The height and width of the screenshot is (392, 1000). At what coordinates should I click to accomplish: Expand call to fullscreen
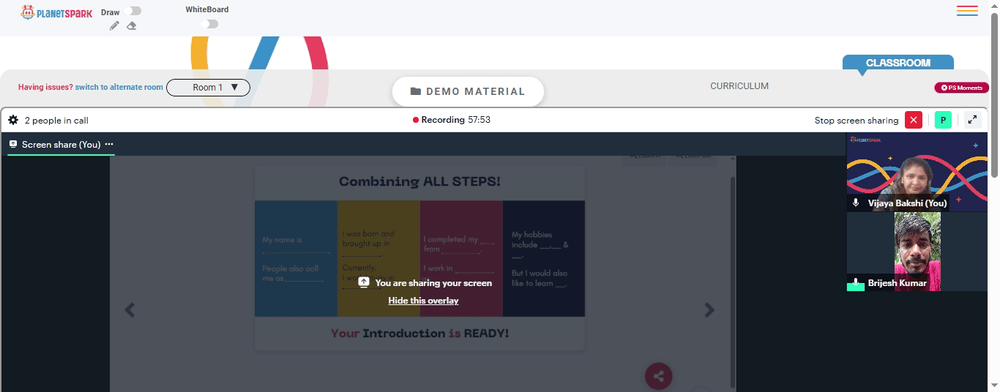973,120
